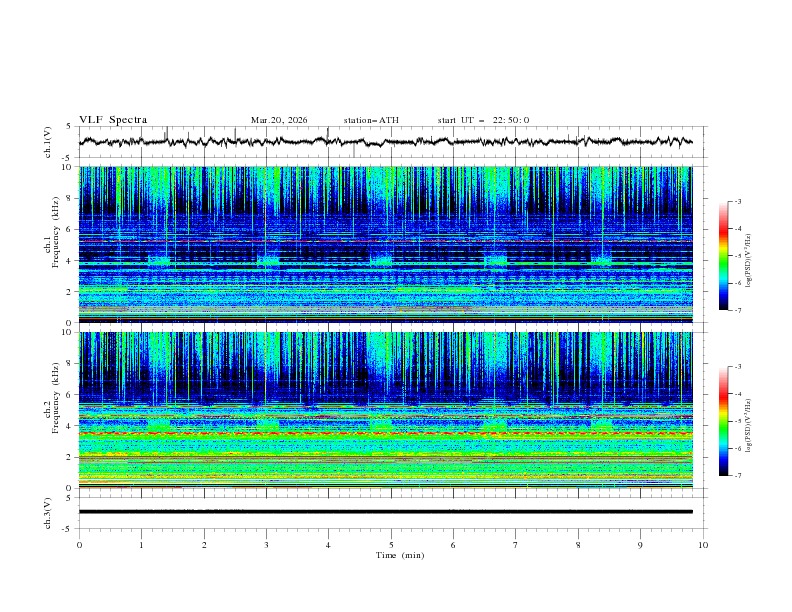Click the ch.1 Frequency (kHz) axis label

56,234
